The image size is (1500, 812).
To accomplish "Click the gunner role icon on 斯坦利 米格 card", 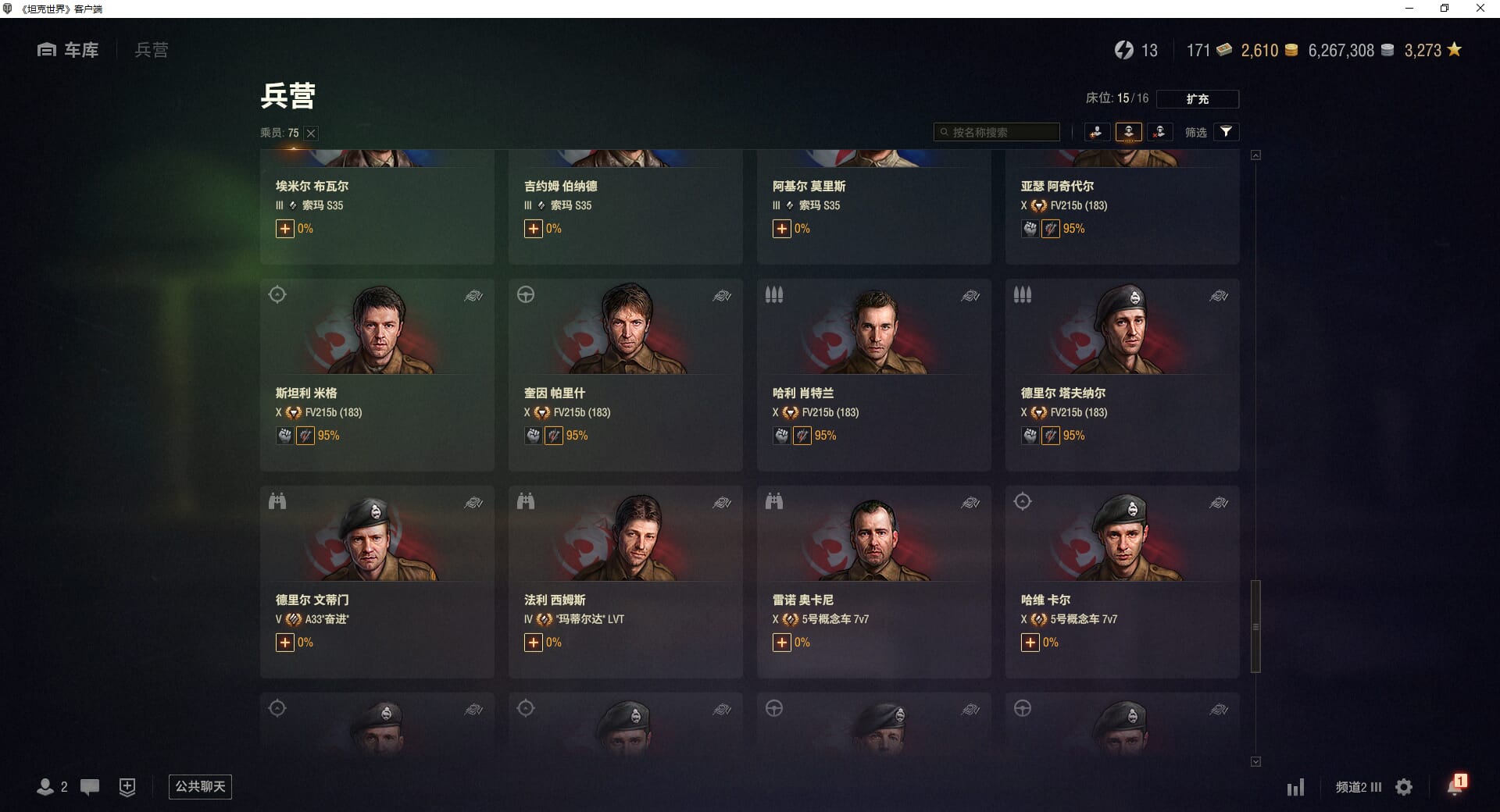I will click(x=277, y=294).
